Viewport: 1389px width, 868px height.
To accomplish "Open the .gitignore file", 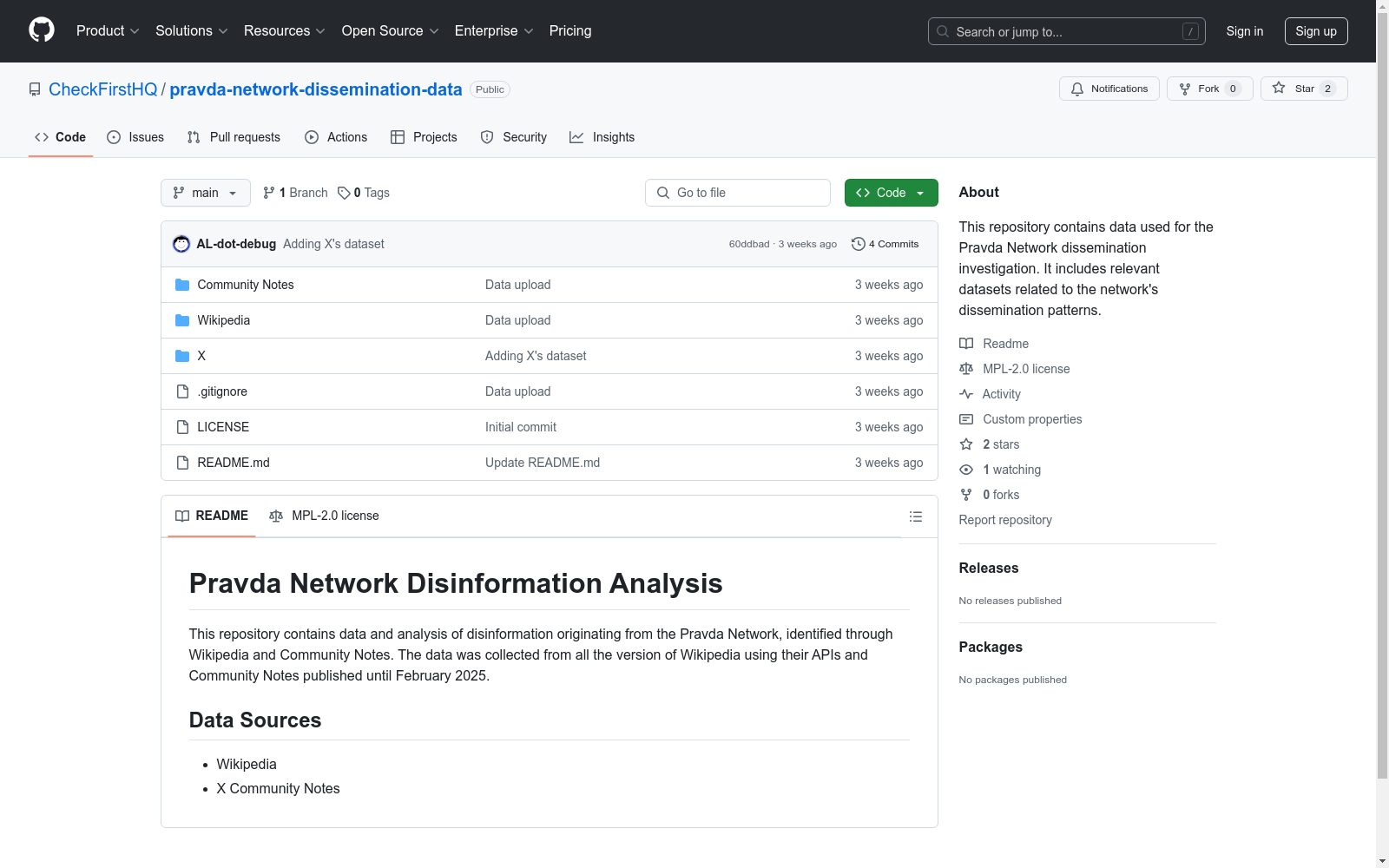I will (222, 391).
